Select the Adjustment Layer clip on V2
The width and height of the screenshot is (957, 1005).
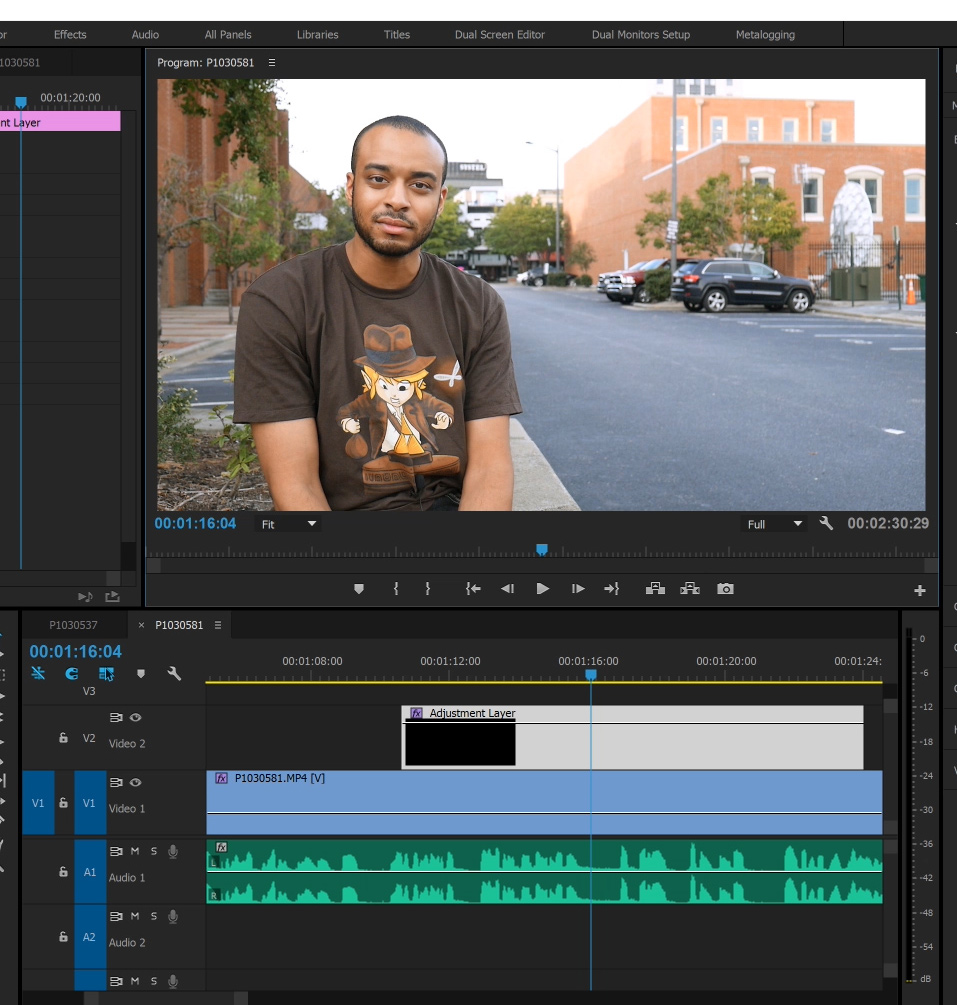point(632,737)
